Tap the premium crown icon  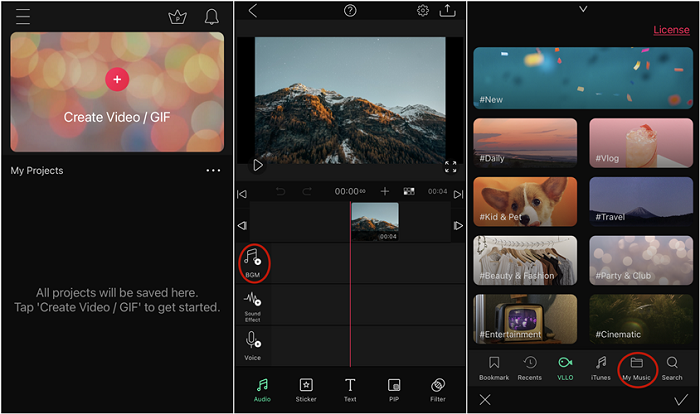[178, 17]
